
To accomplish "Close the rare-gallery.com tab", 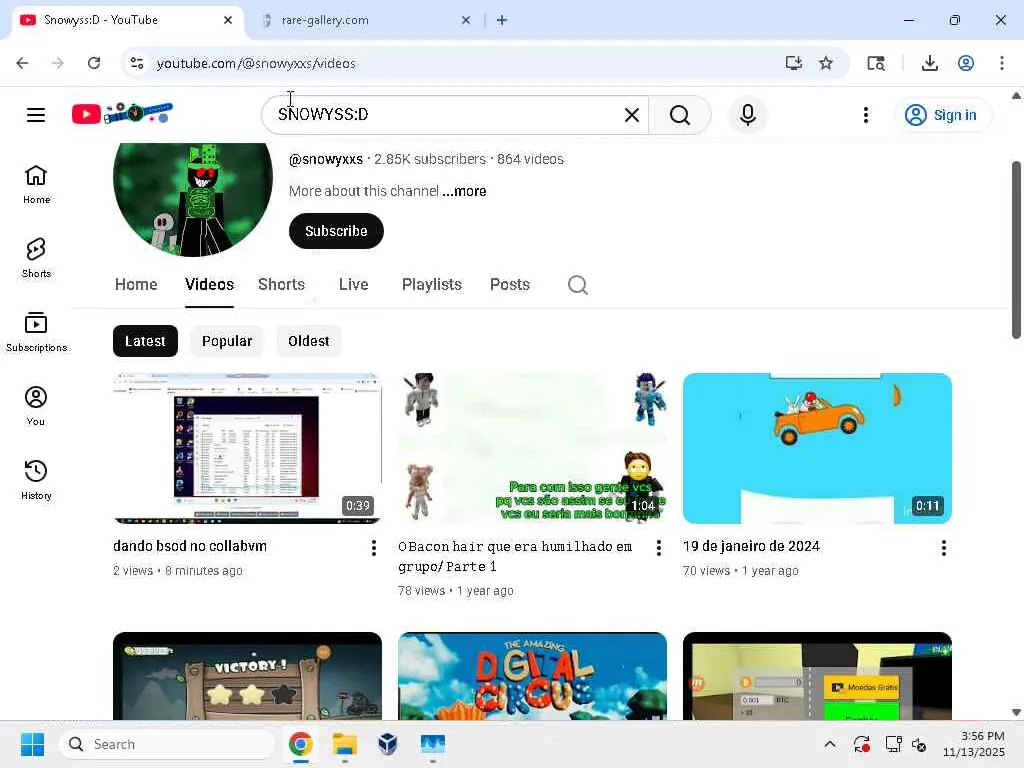I will click(x=466, y=20).
